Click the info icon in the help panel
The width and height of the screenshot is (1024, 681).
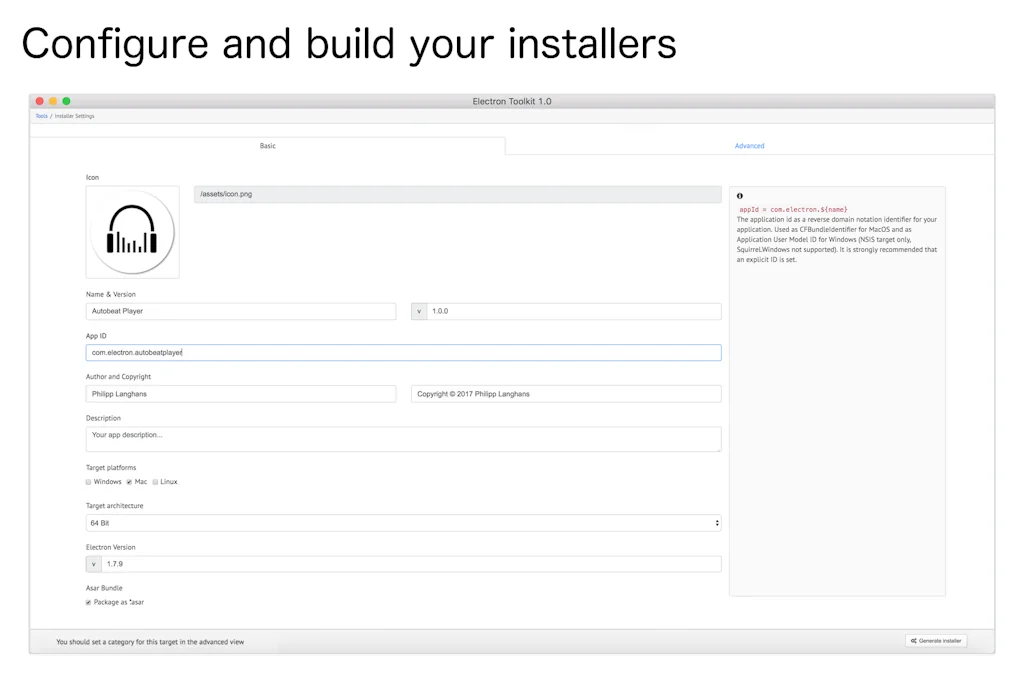click(739, 195)
